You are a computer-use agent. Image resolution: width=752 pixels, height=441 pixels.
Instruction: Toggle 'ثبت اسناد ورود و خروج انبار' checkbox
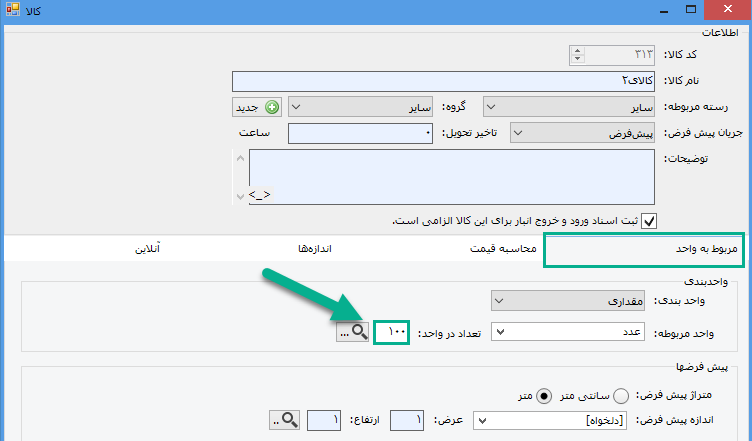(649, 222)
